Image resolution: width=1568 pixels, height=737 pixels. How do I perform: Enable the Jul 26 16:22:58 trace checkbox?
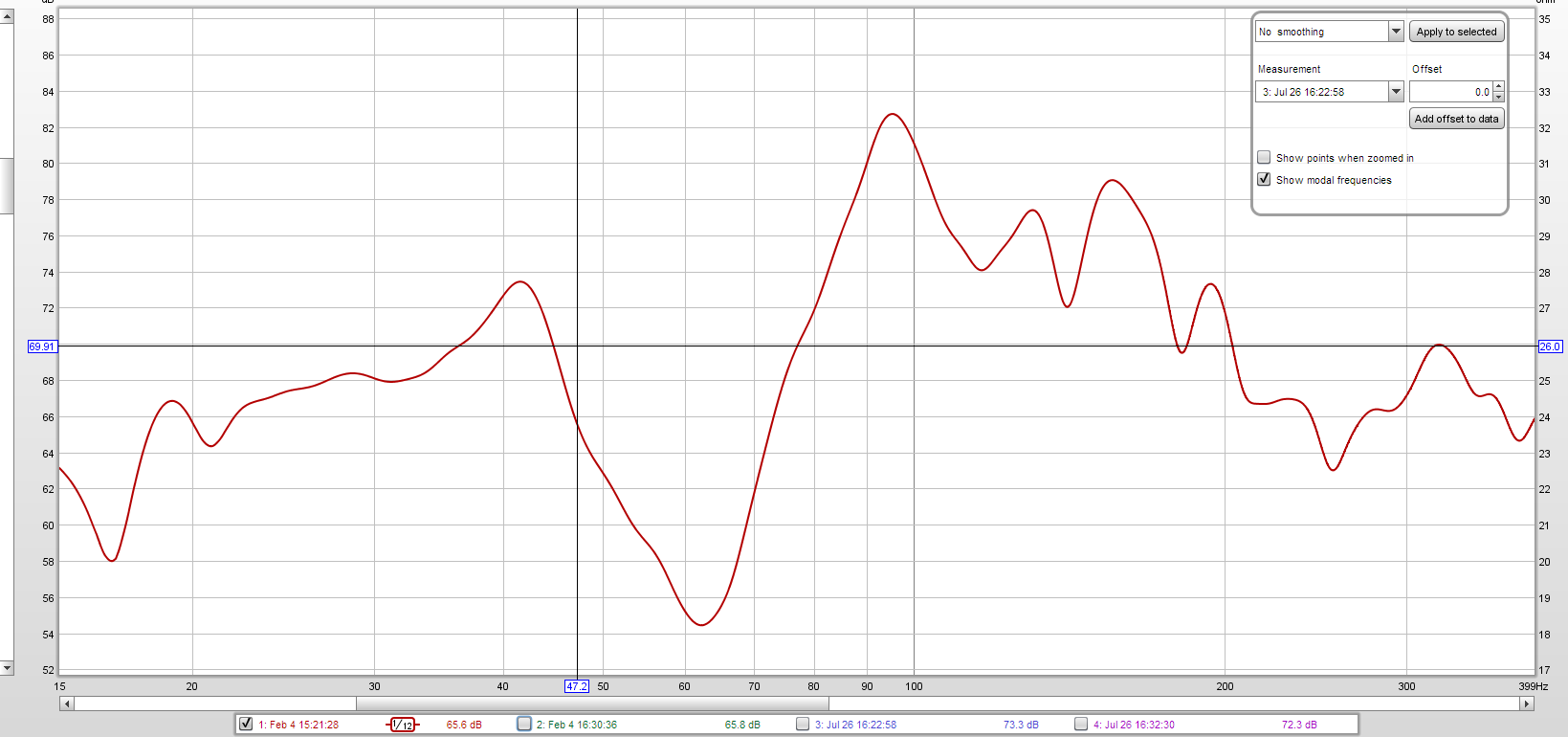[803, 724]
